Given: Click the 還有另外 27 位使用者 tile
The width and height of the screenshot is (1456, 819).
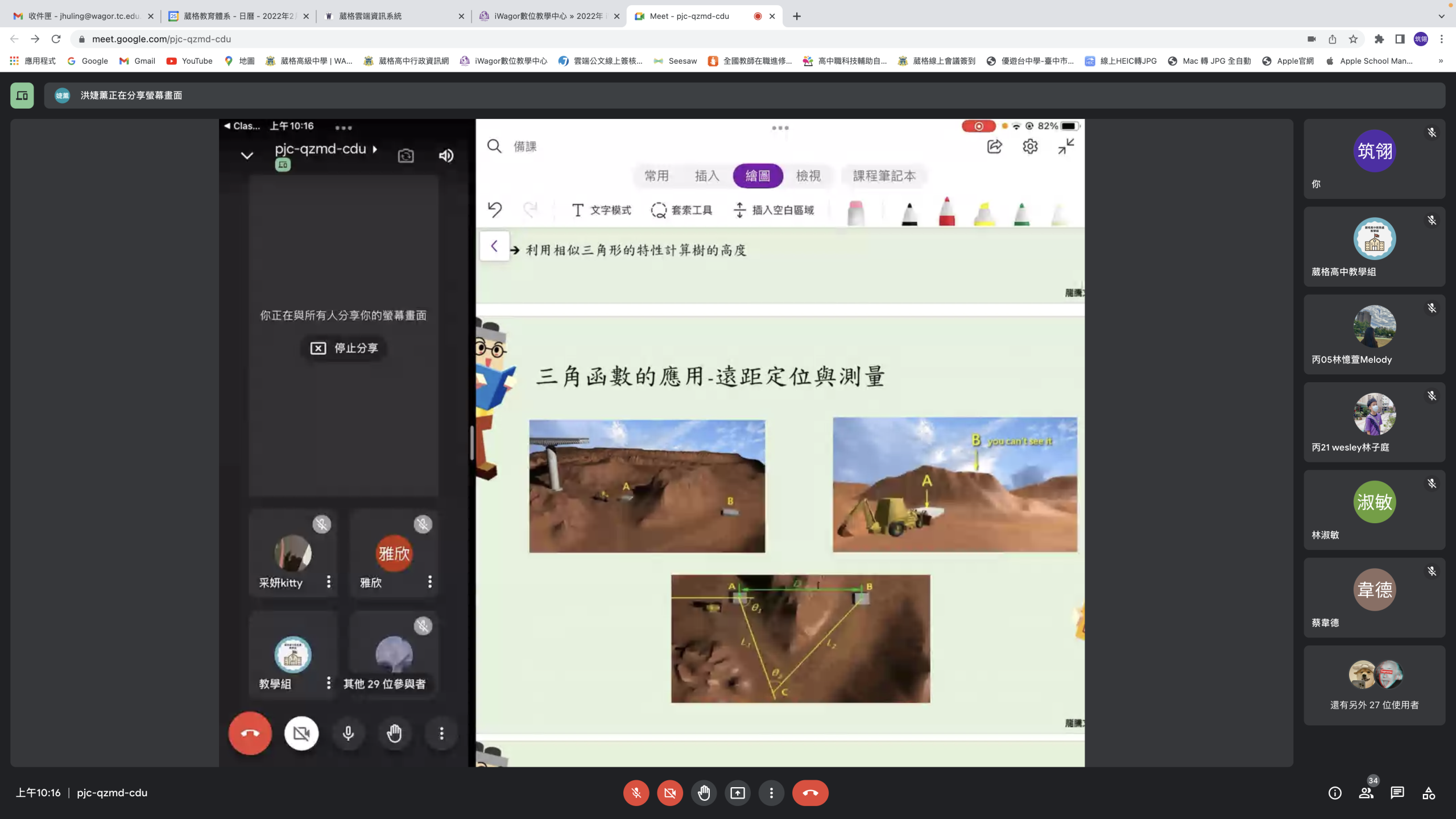Looking at the screenshot, I should (1374, 685).
